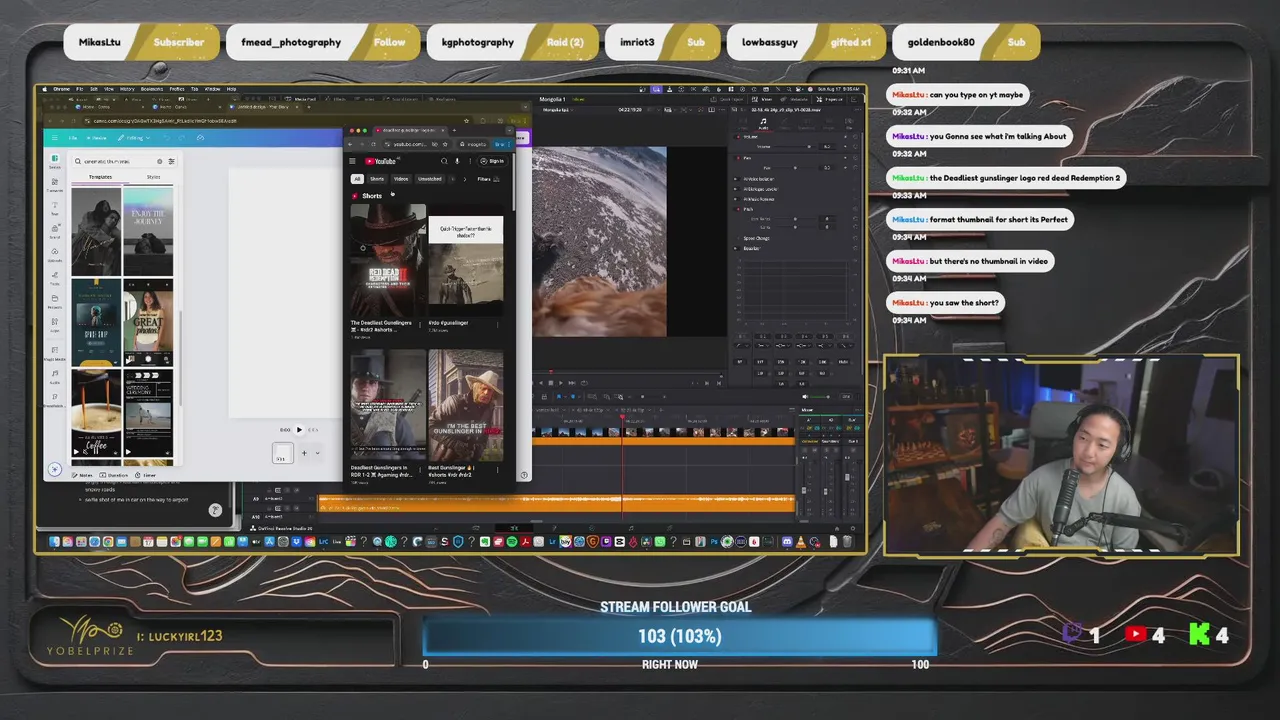Bookmark the YouTube page with the star

click(x=445, y=144)
